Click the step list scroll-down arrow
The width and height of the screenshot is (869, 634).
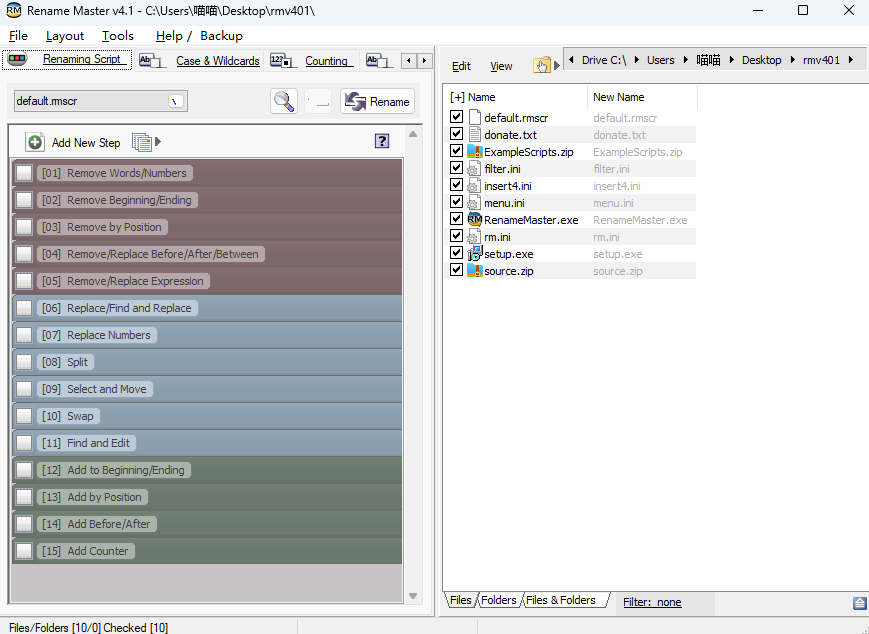(x=413, y=596)
